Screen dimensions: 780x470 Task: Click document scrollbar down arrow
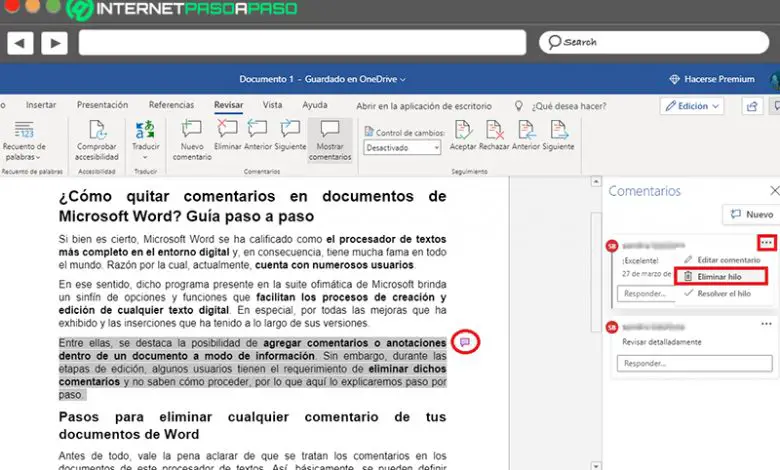point(595,466)
